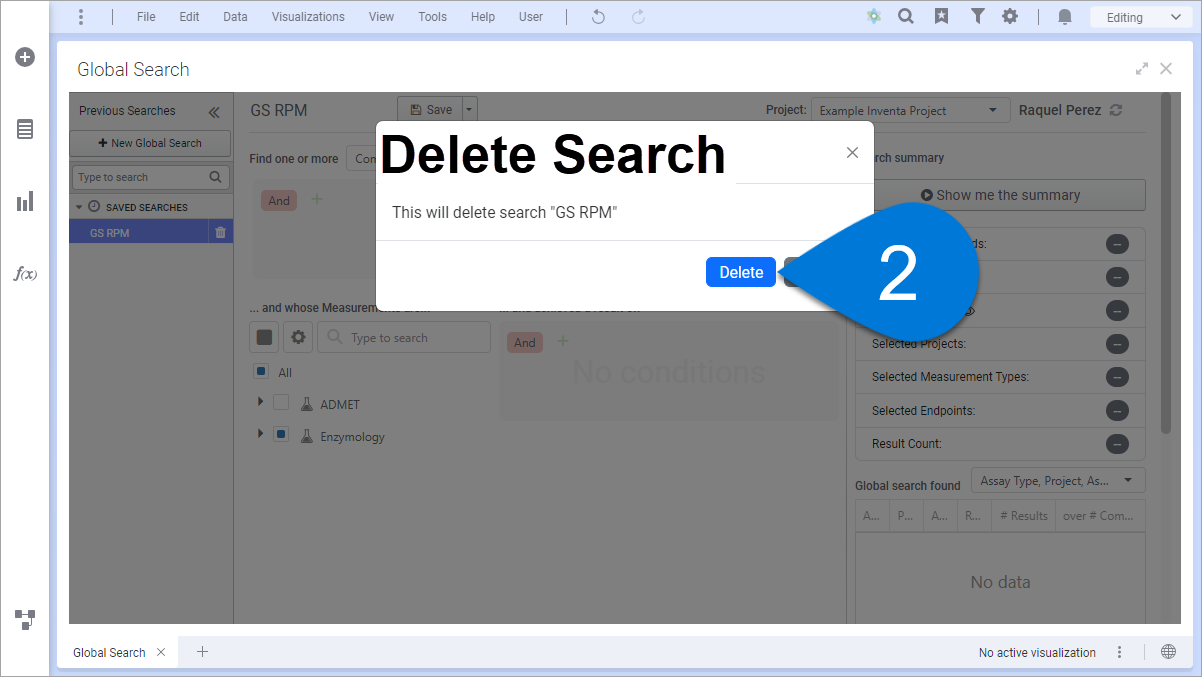Click the measurement search field
The image size is (1202, 677).
coord(404,338)
